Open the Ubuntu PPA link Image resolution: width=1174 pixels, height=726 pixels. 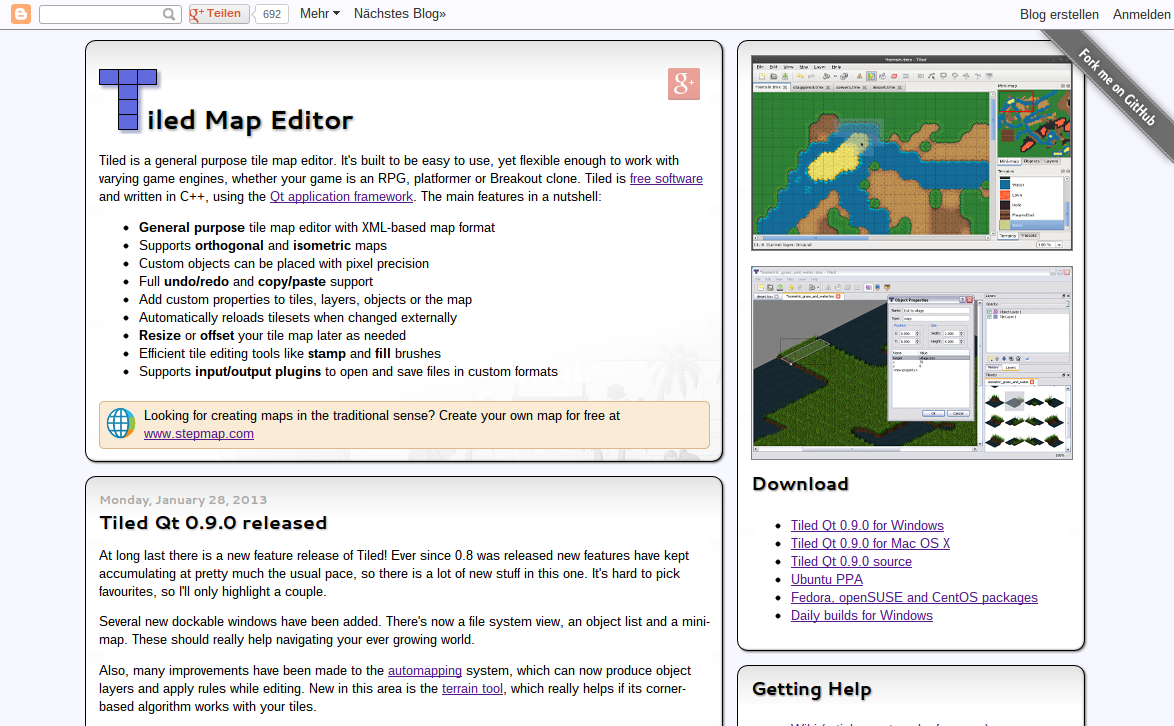point(827,579)
